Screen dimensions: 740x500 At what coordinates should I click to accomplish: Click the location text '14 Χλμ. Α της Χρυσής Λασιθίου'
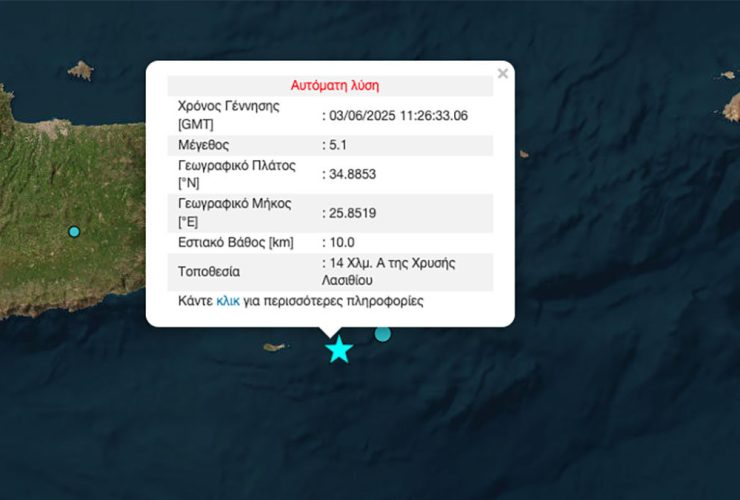[392, 271]
